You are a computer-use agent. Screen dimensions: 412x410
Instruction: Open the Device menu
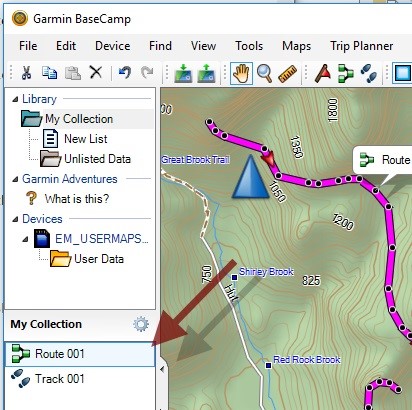click(x=113, y=46)
